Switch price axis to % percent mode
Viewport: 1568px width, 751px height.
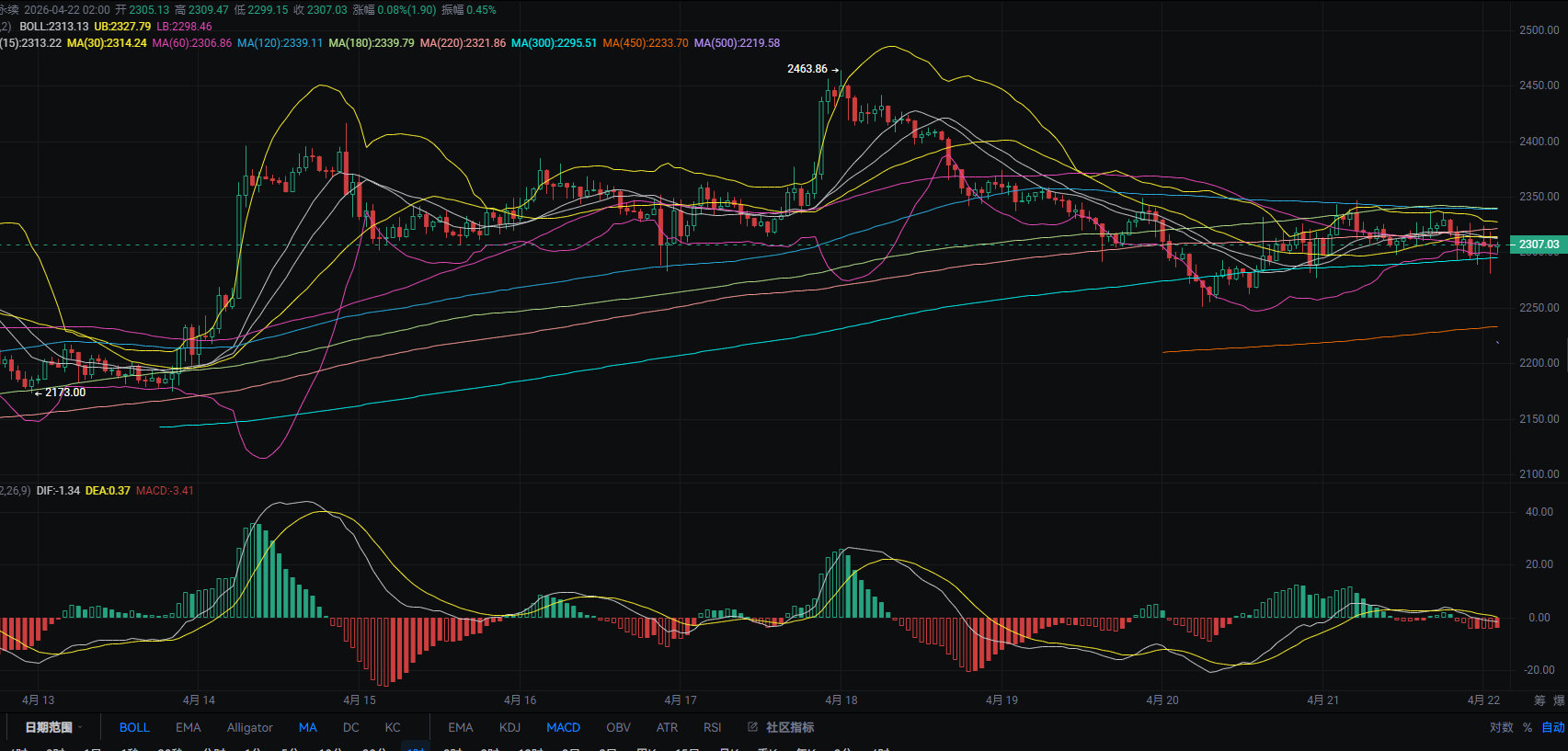1528,727
